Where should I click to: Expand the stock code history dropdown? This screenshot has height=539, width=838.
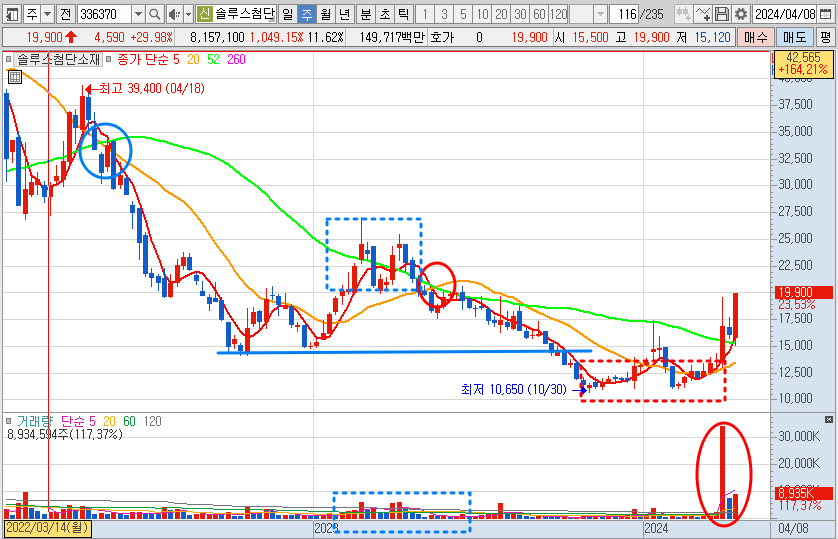tap(138, 14)
